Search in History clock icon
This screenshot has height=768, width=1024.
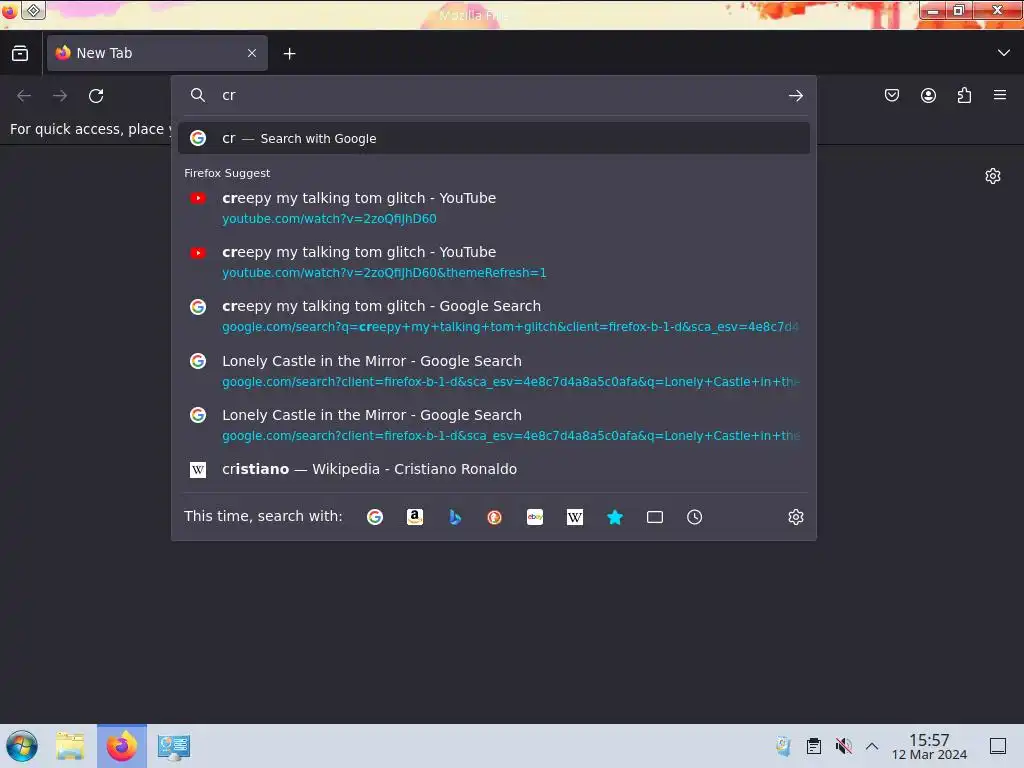click(694, 517)
